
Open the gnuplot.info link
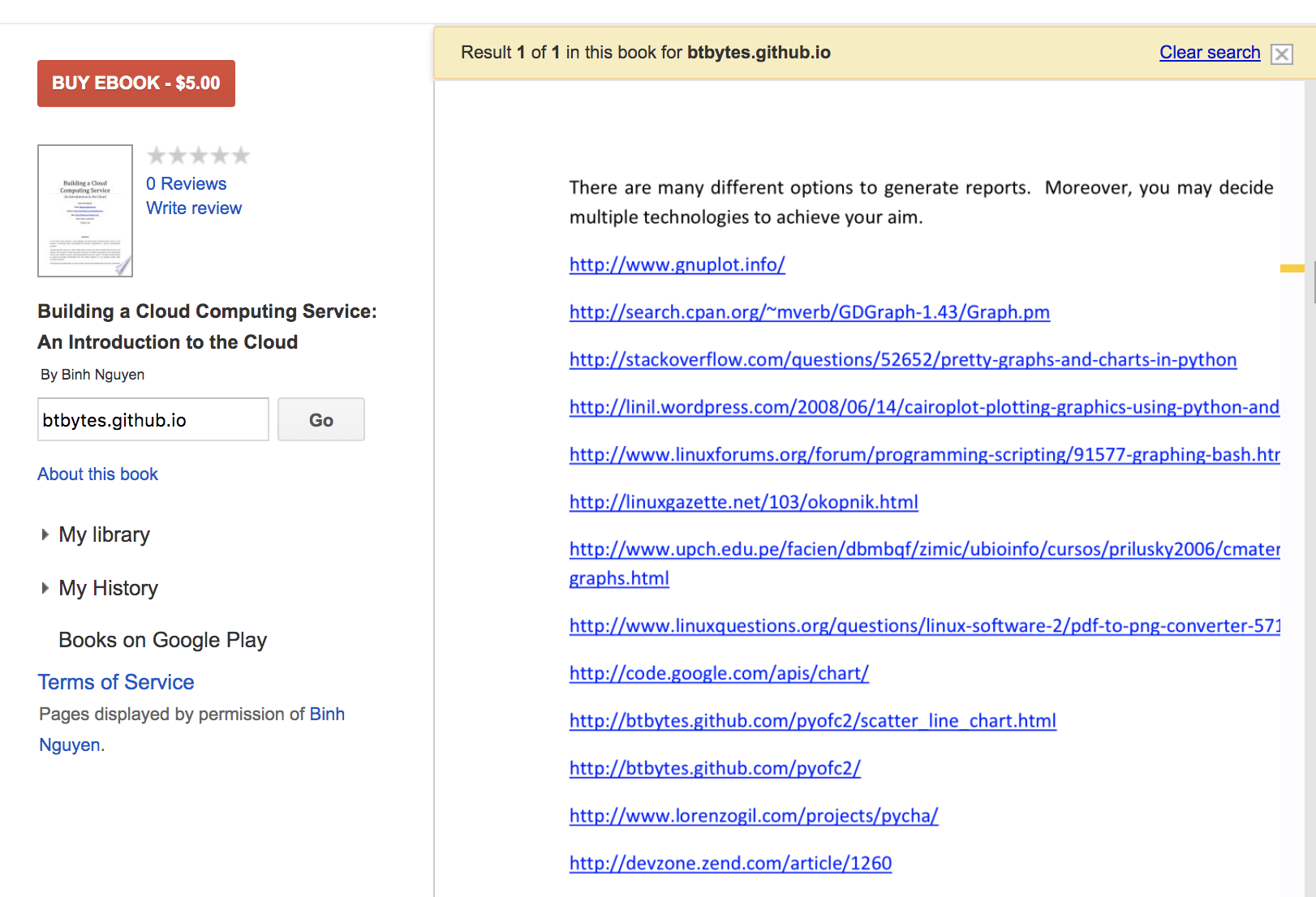[x=677, y=265]
